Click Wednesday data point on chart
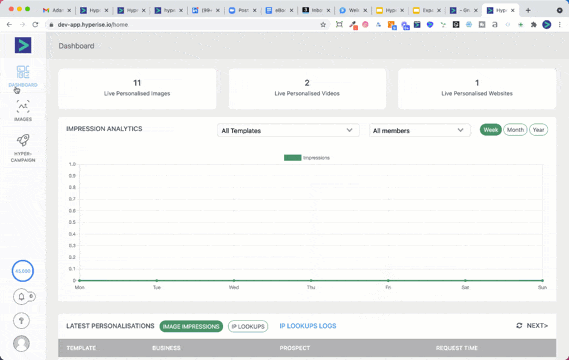Screen dimensions: 569x360 point(234,280)
